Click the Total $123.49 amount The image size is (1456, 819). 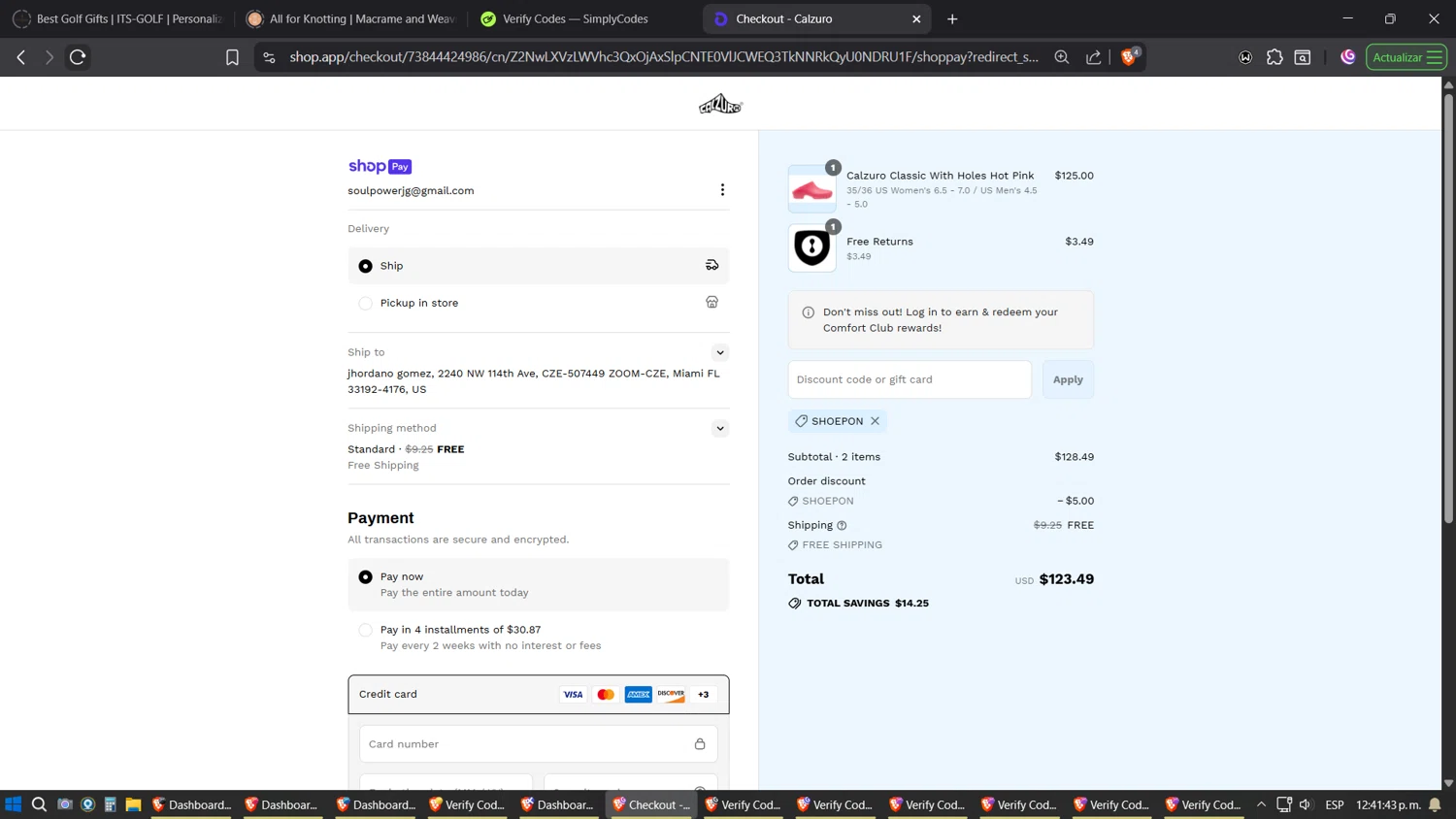[x=1066, y=578]
